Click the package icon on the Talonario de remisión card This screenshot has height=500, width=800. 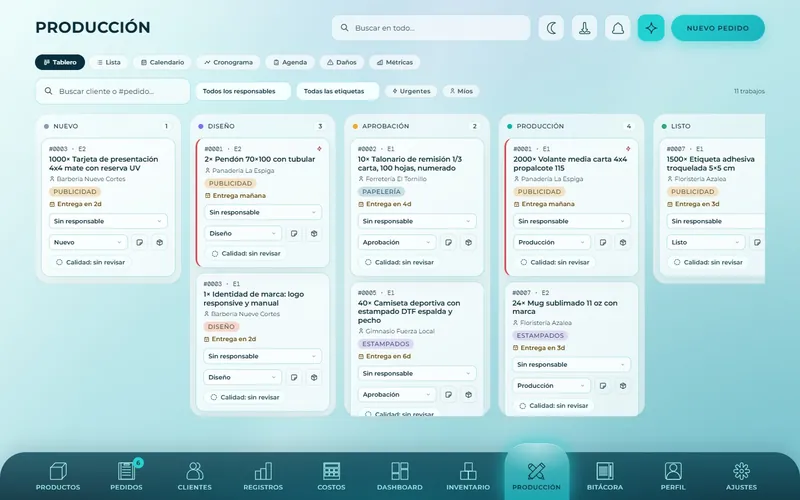(468, 242)
